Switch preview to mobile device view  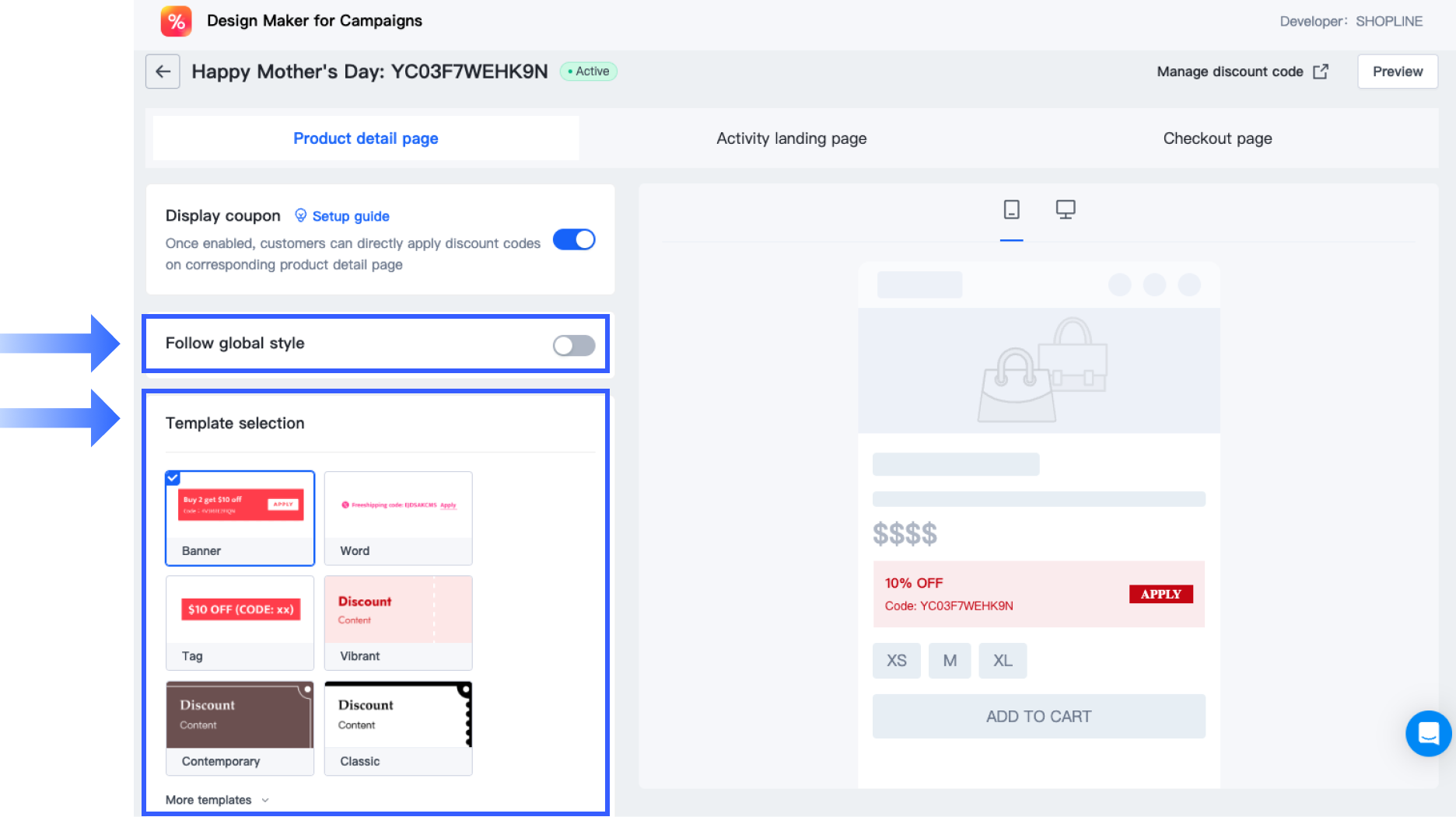pyautogui.click(x=1011, y=210)
